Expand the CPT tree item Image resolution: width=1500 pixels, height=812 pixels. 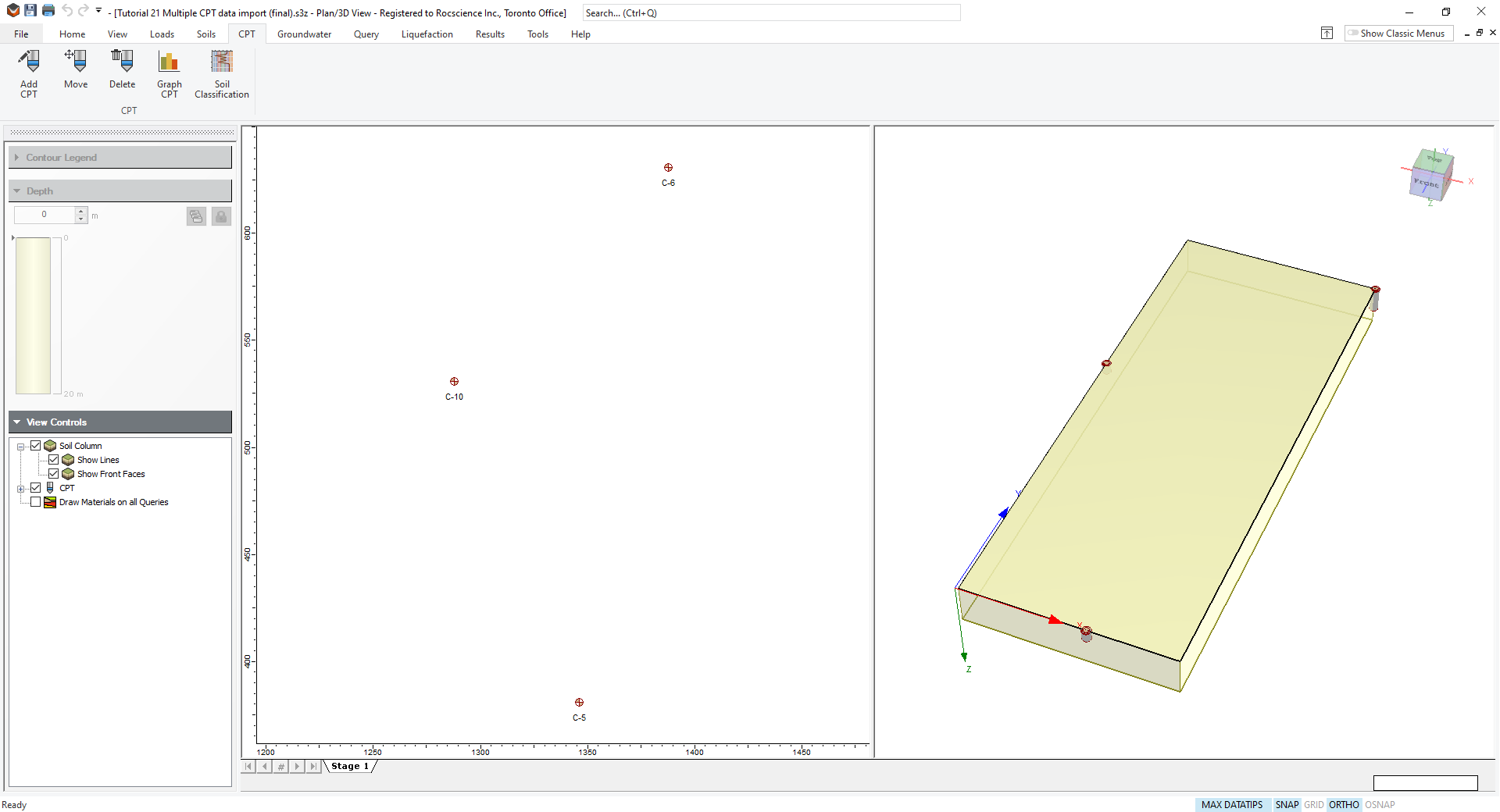pyautogui.click(x=20, y=487)
